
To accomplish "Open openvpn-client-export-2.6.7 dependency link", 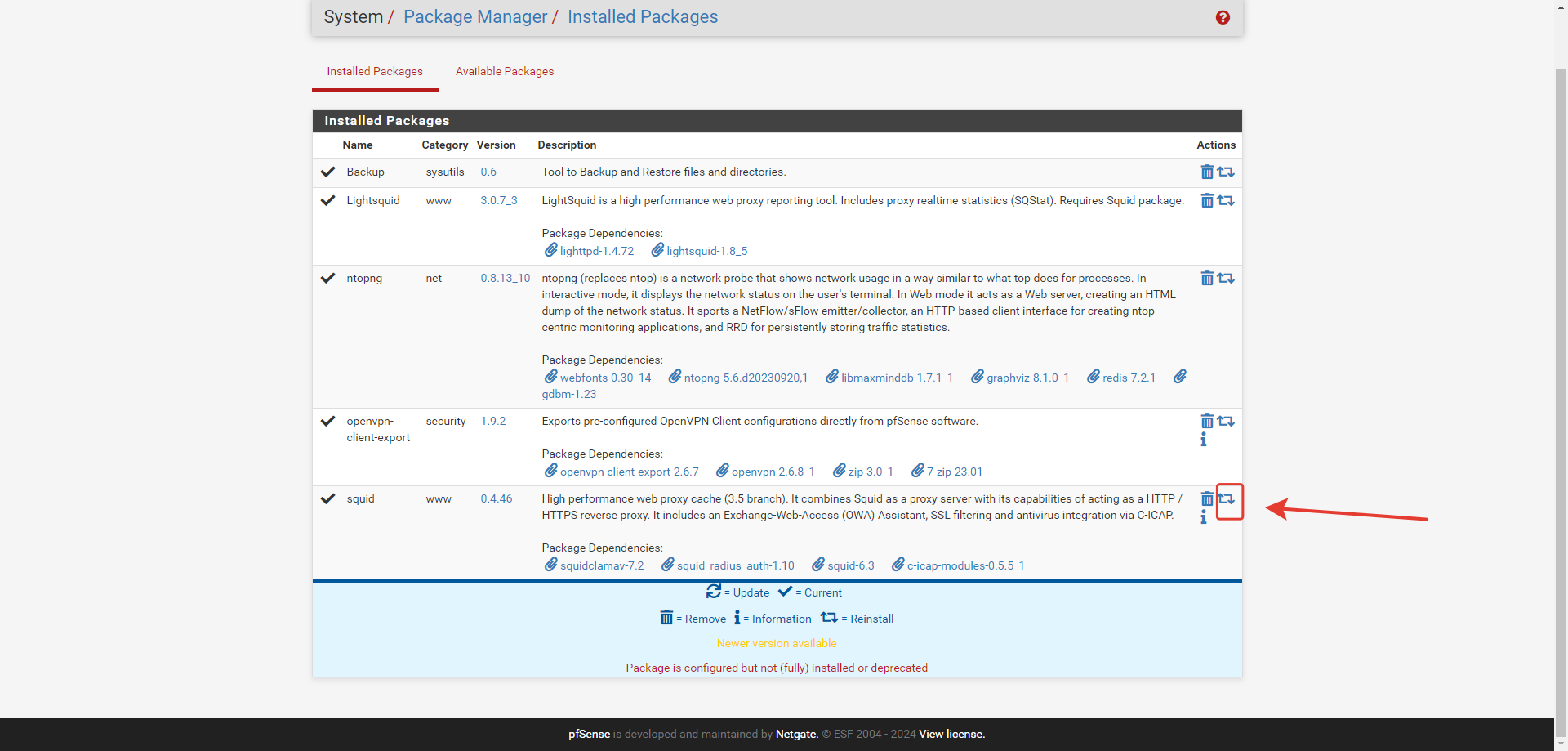I will point(630,472).
